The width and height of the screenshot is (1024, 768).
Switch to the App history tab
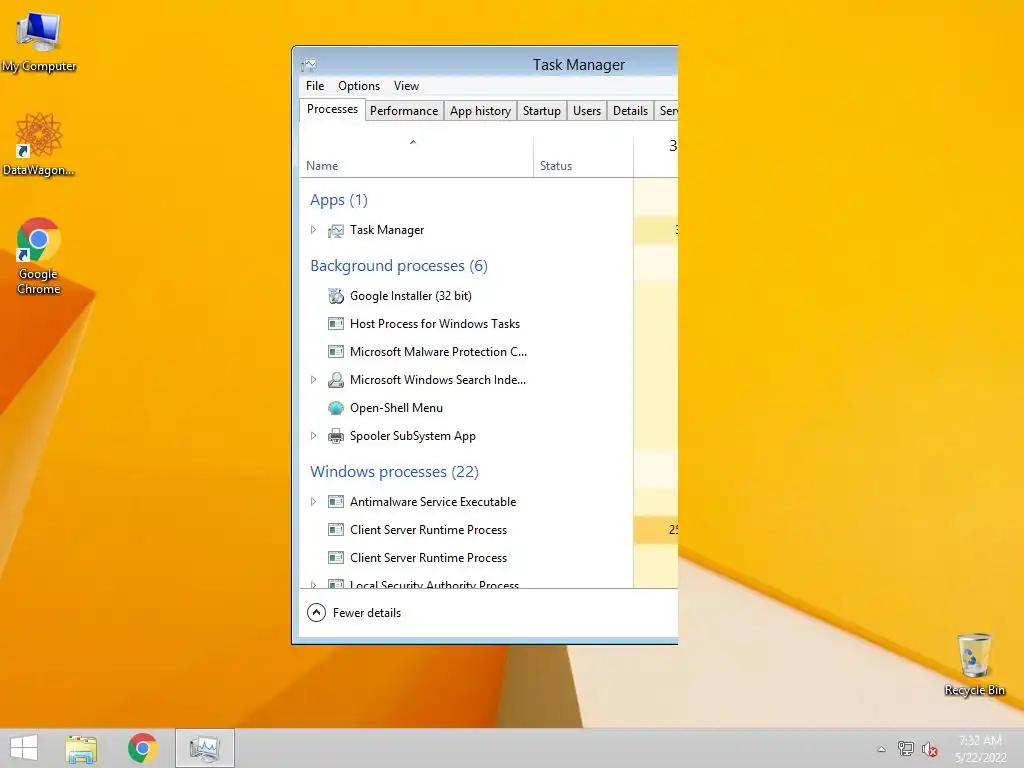click(x=480, y=111)
